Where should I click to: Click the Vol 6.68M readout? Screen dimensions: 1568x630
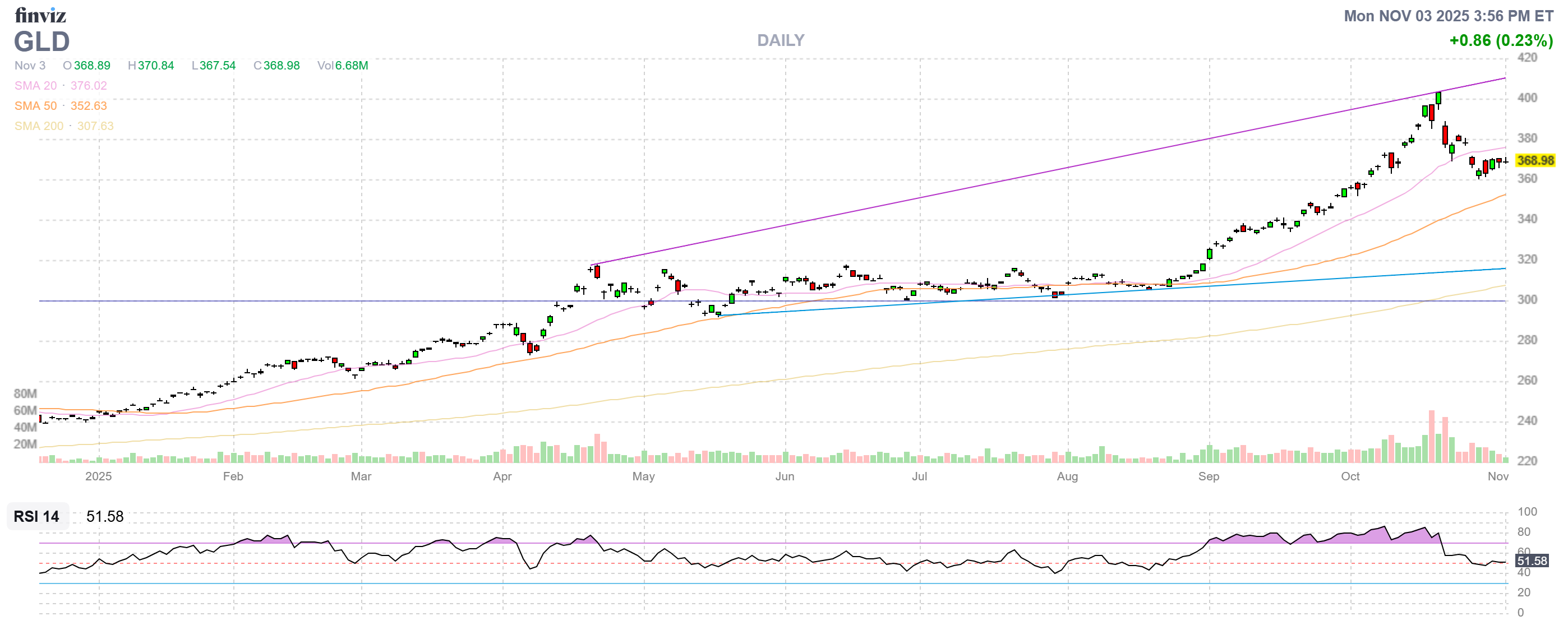click(342, 66)
